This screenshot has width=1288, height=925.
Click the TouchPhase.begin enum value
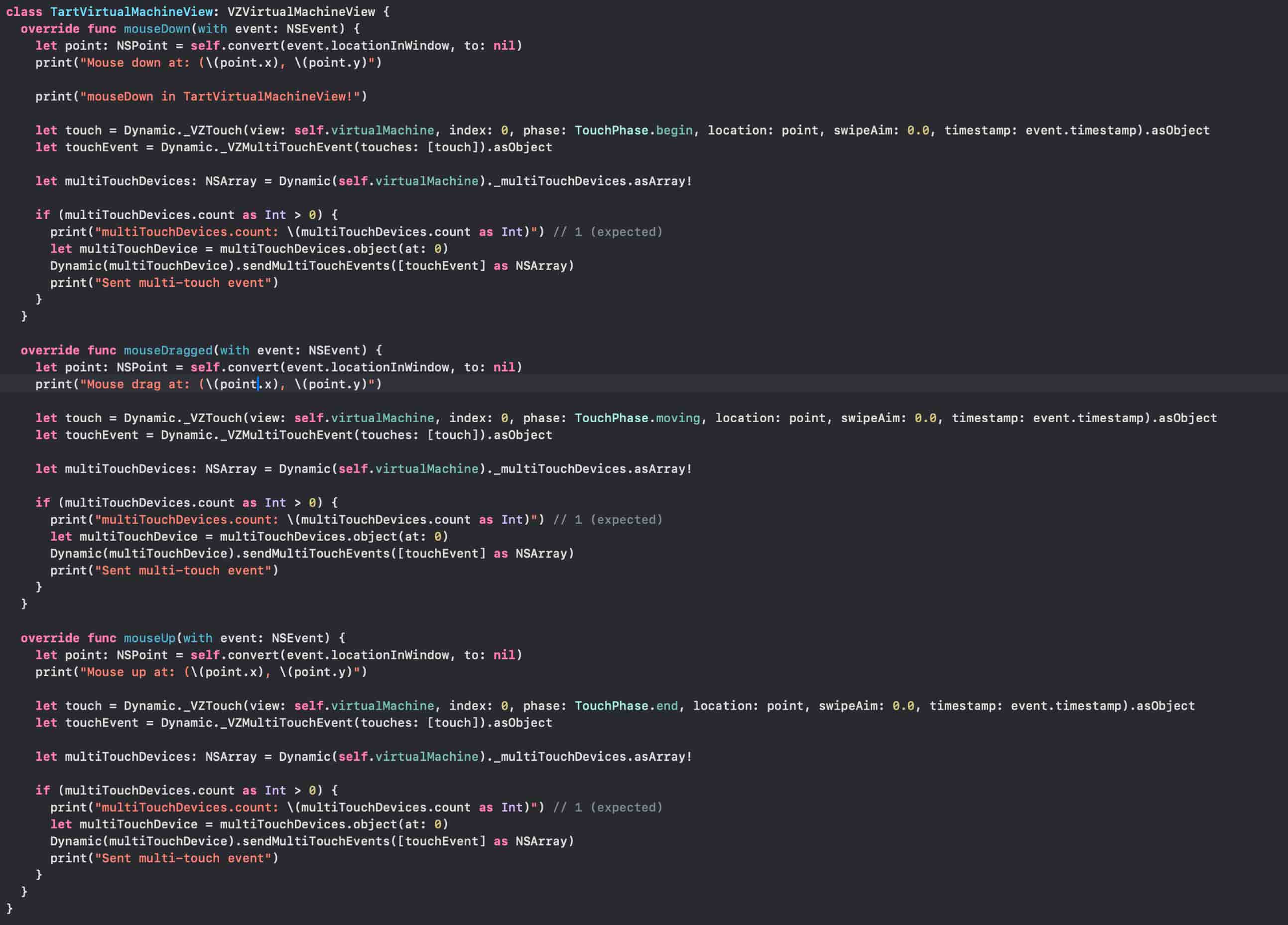674,130
